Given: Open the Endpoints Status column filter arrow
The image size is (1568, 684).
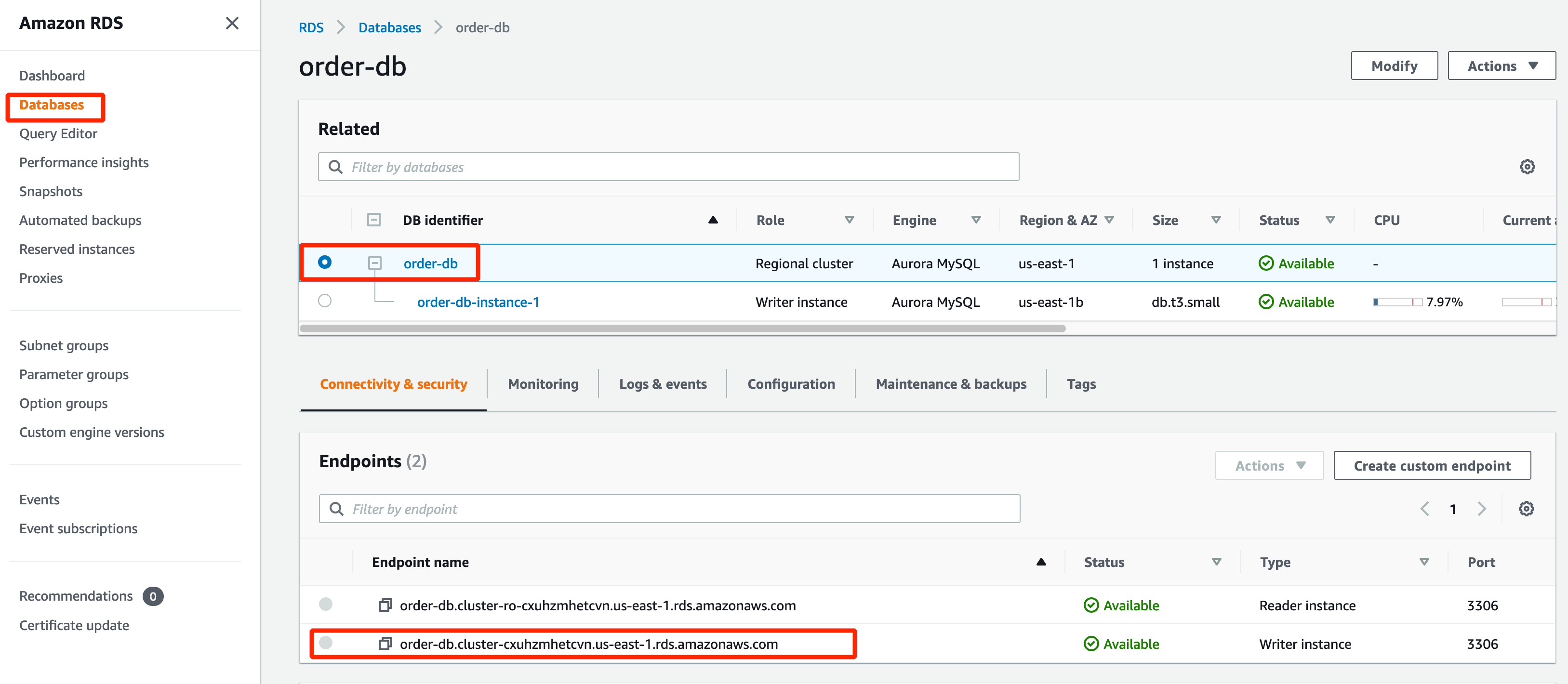Looking at the screenshot, I should (1216, 562).
